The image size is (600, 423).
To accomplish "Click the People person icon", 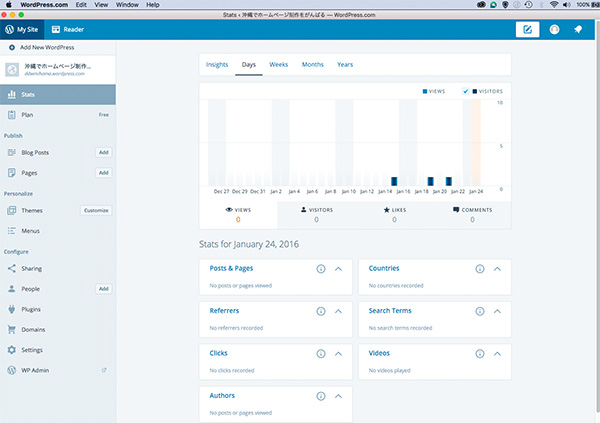I will point(12,289).
